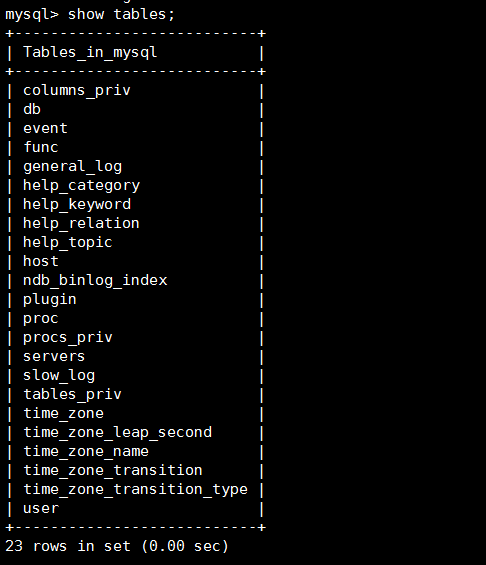Click the db table entry
The height and width of the screenshot is (565, 486).
tap(32, 109)
